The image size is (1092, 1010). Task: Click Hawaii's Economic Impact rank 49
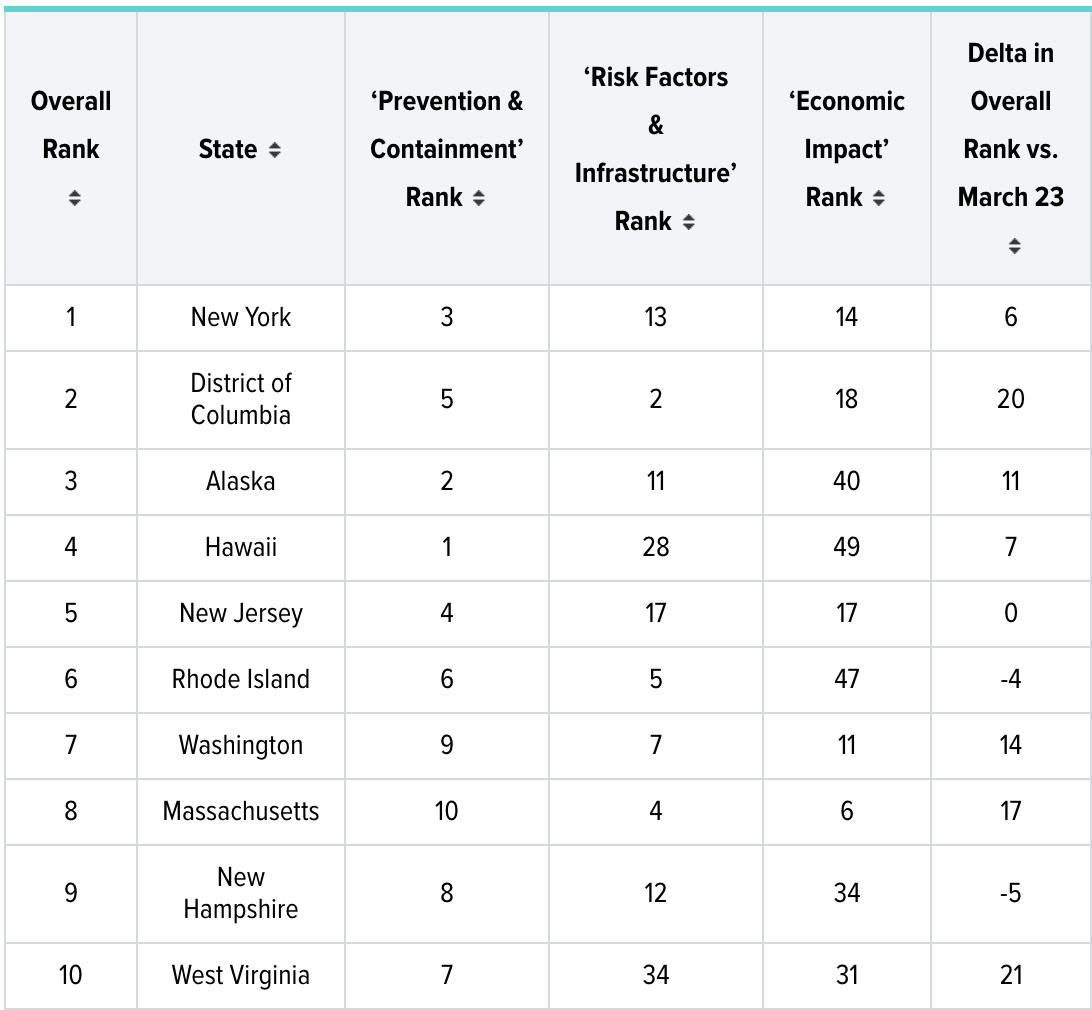tap(846, 547)
